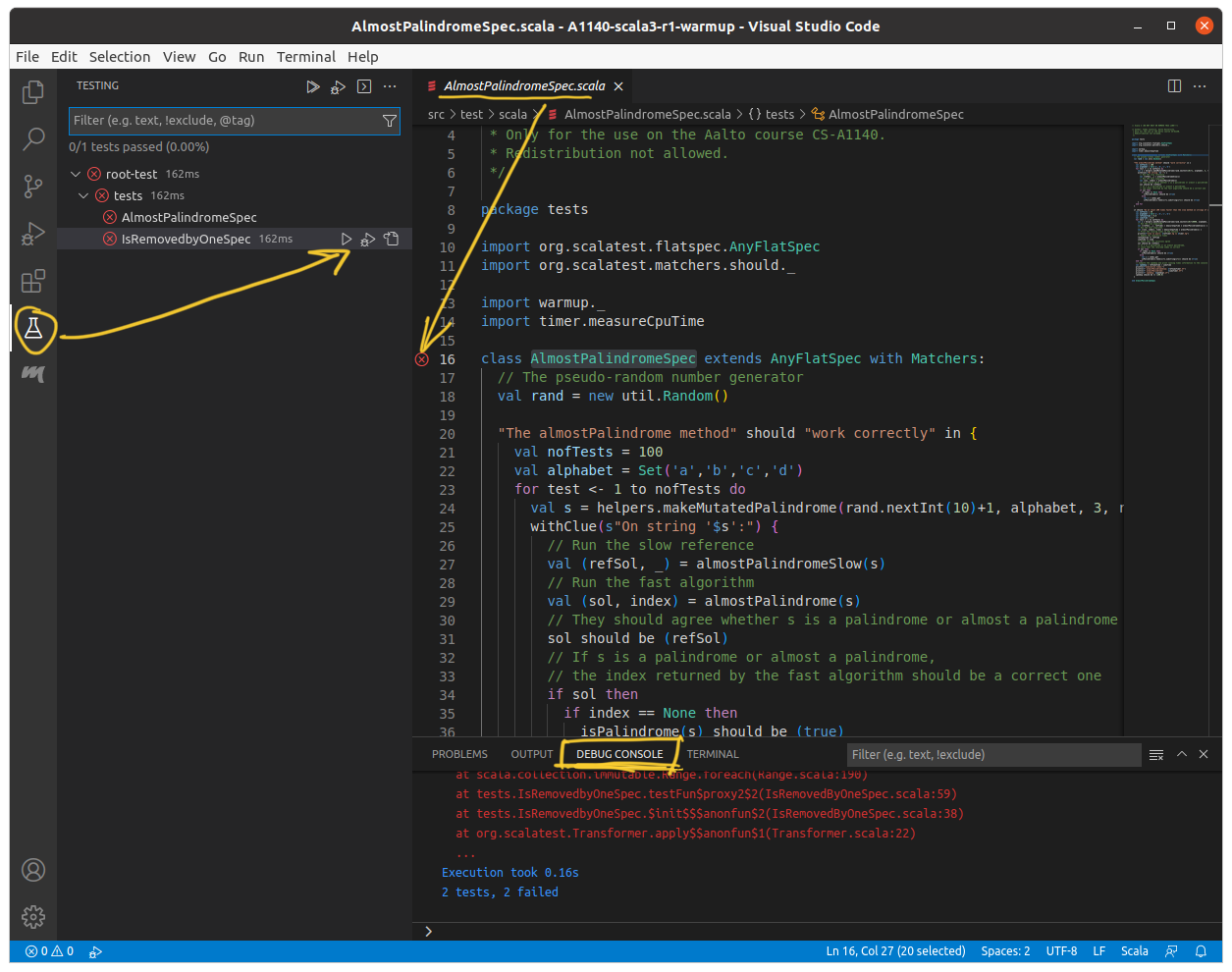Click failed test marker on line 16
This screenshot has height=972, width=1232.
[422, 359]
